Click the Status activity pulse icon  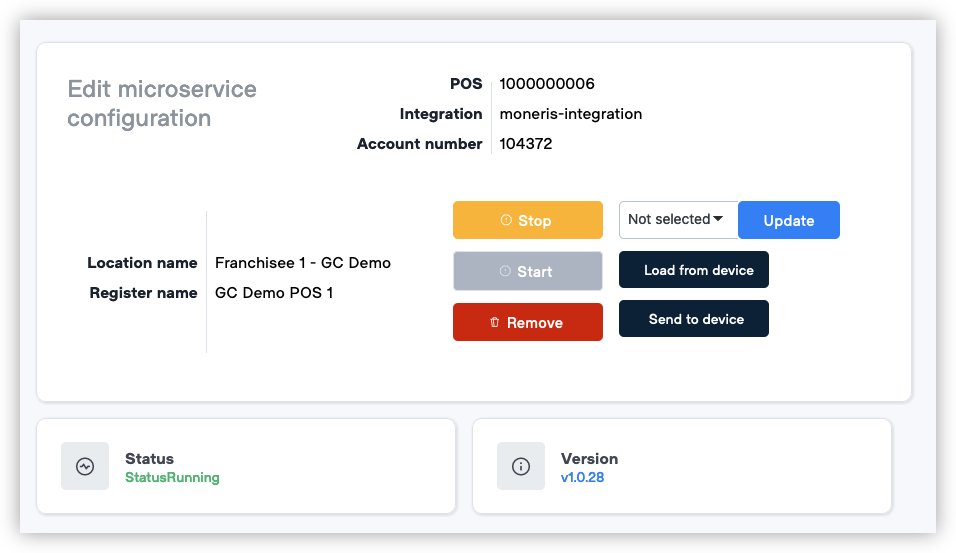[x=85, y=466]
